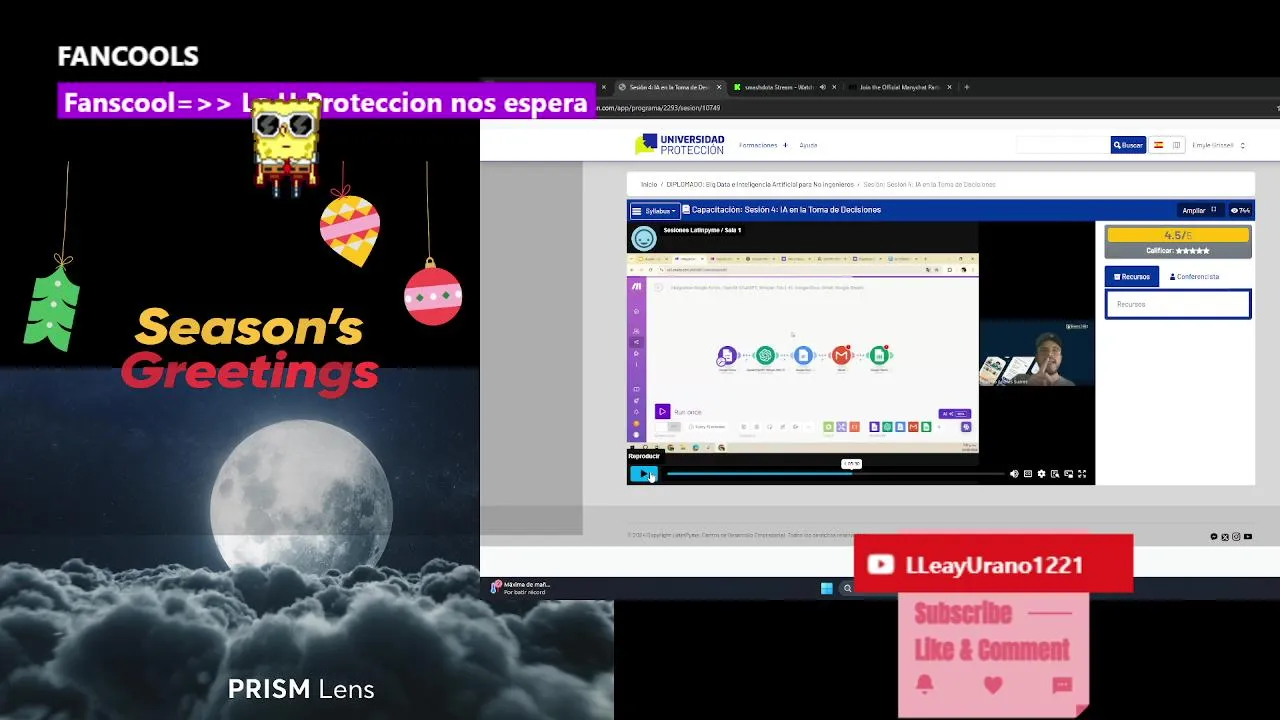Select the Spanish flag language icon
This screenshot has width=1280, height=720.
(x=1159, y=145)
